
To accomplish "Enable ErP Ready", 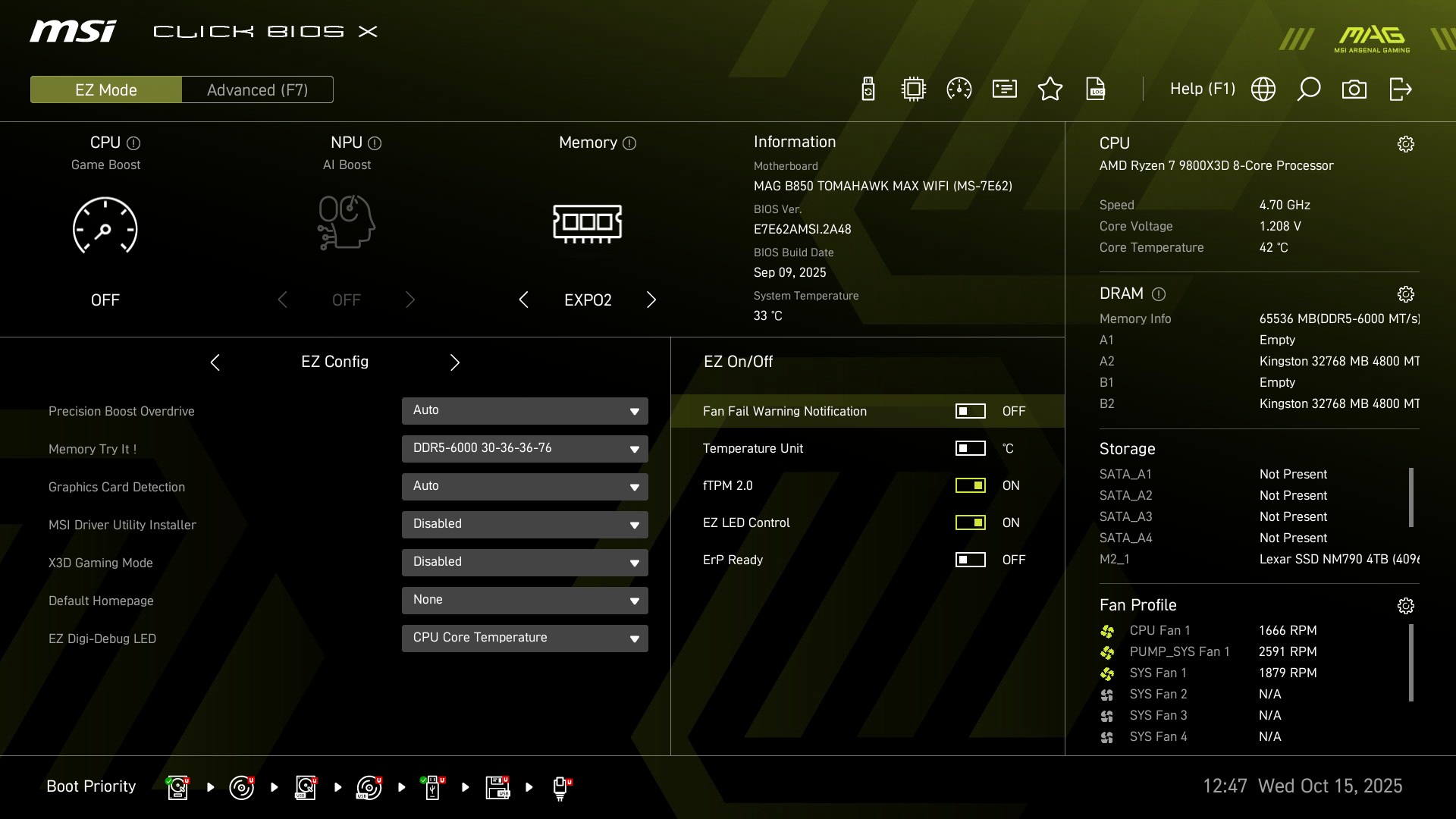I will point(971,560).
